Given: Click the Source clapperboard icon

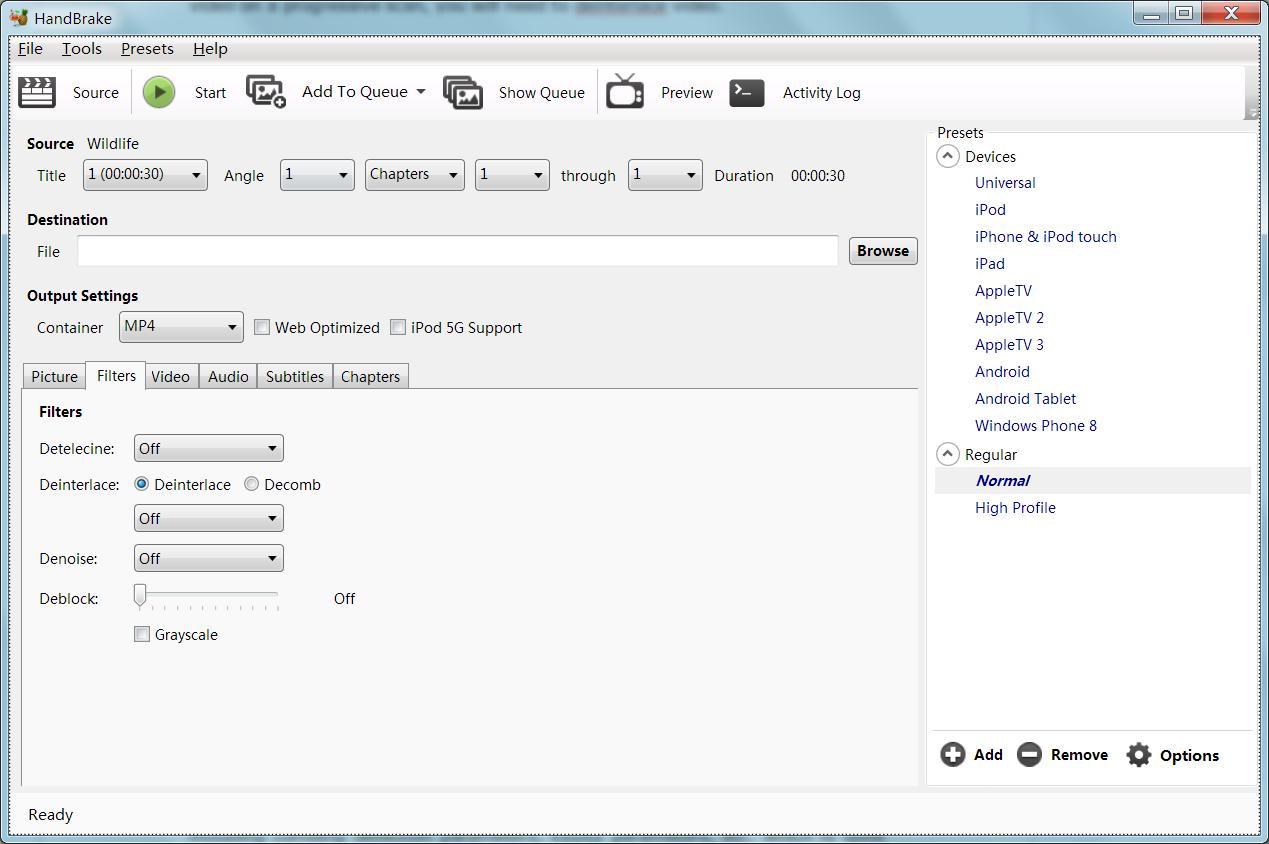Looking at the screenshot, I should (x=37, y=92).
